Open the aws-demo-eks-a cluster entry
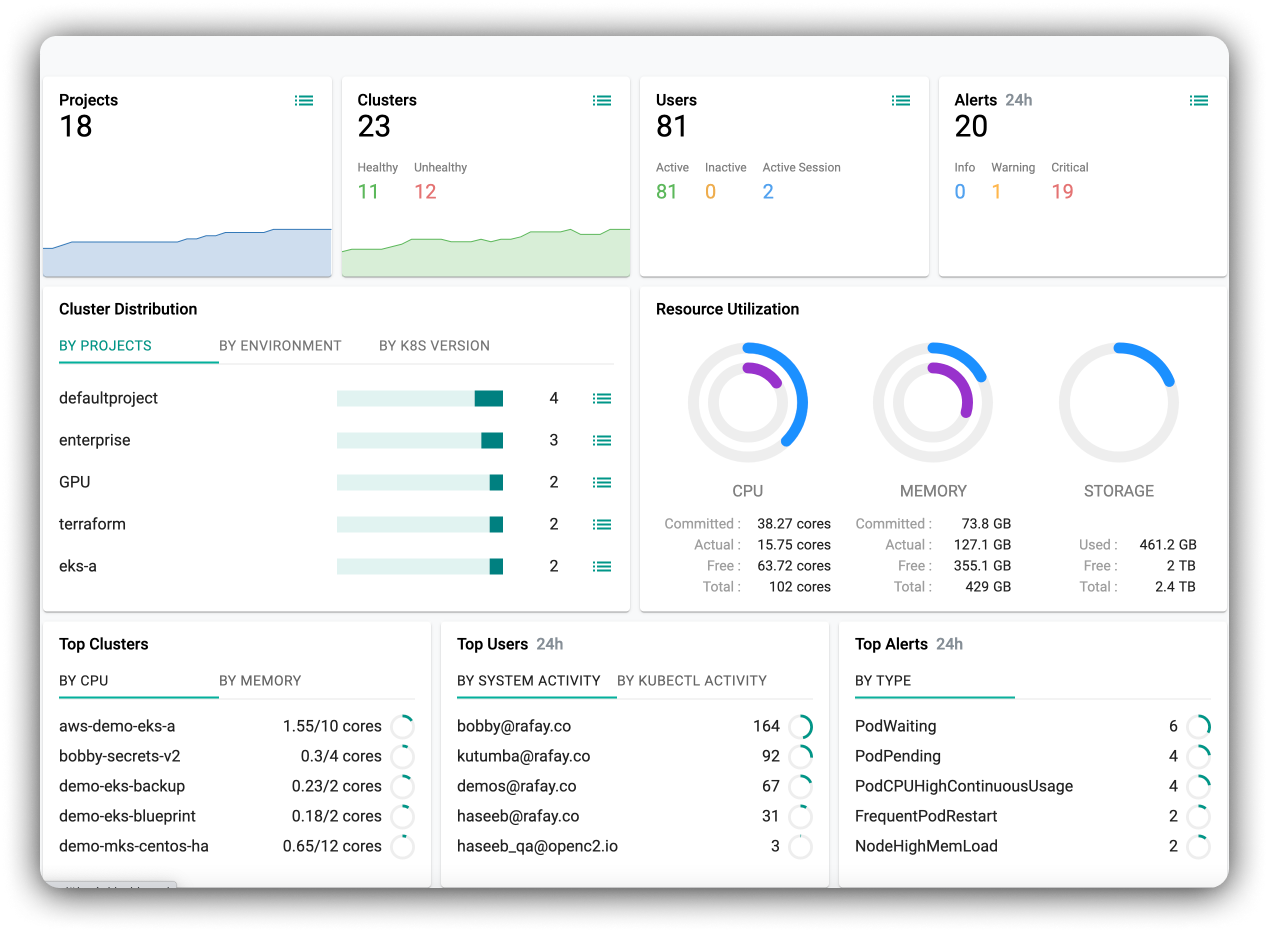This screenshot has width=1269, height=932. pyautogui.click(x=117, y=726)
